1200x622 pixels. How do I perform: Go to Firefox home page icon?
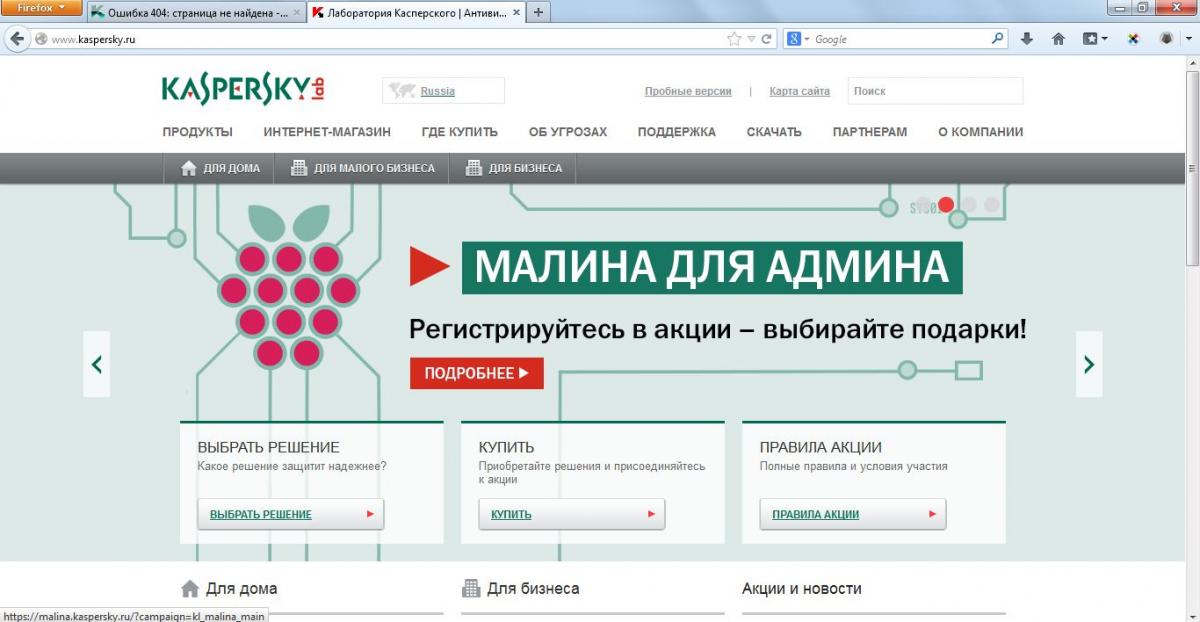pyautogui.click(x=1058, y=39)
